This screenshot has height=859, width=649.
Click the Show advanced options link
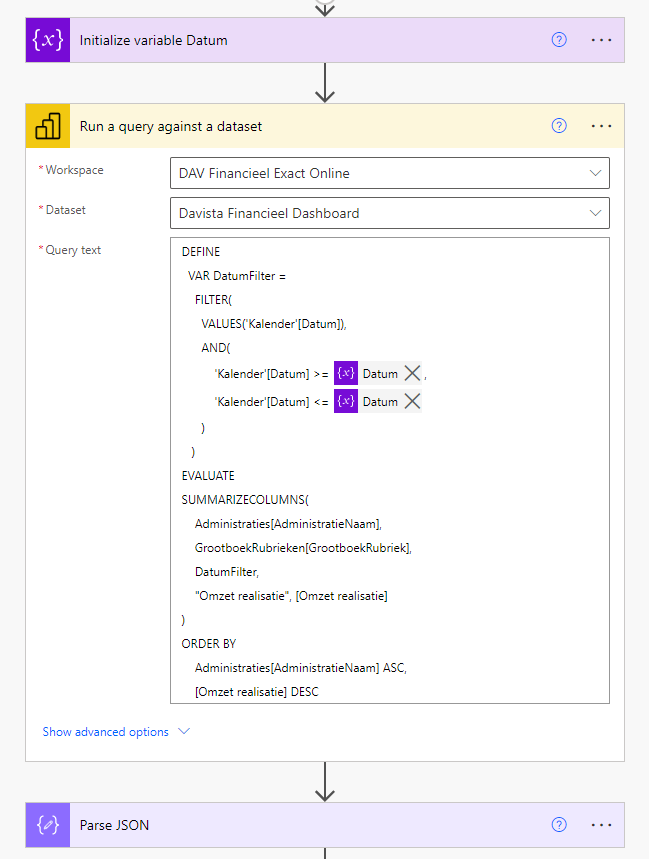[104, 731]
